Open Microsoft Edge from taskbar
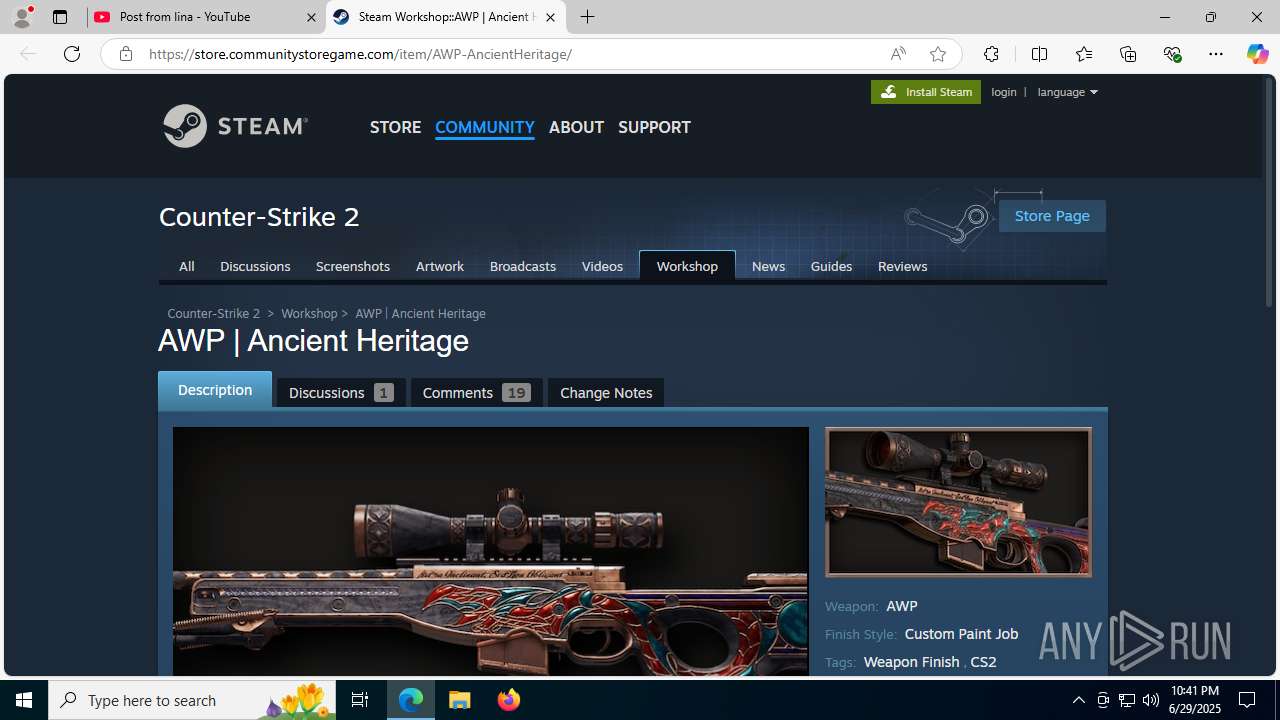The image size is (1280, 720). point(411,700)
